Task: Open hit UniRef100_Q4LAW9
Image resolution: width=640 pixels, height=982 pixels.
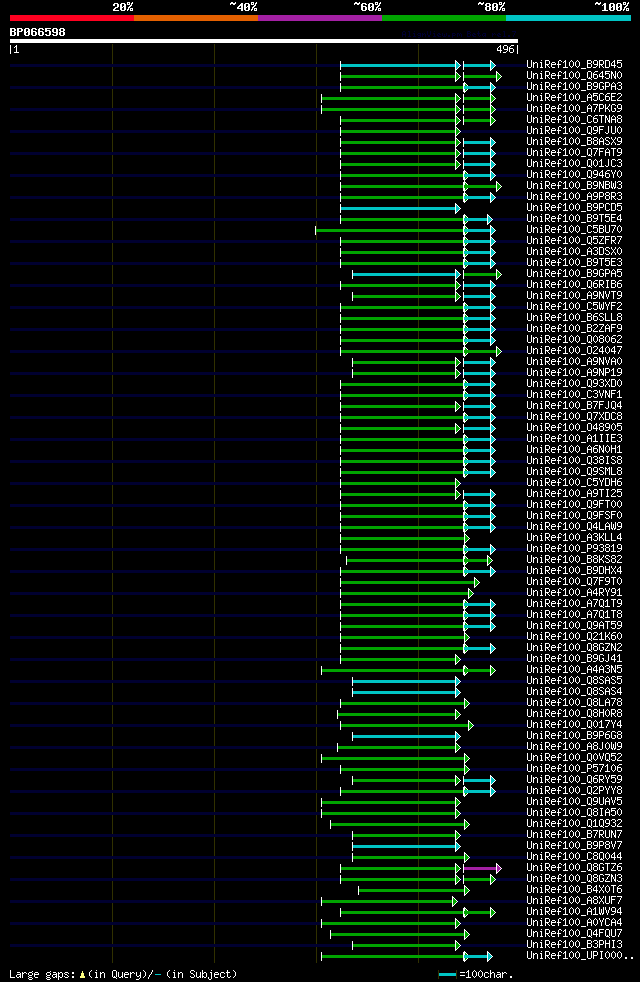Action: [x=574, y=527]
